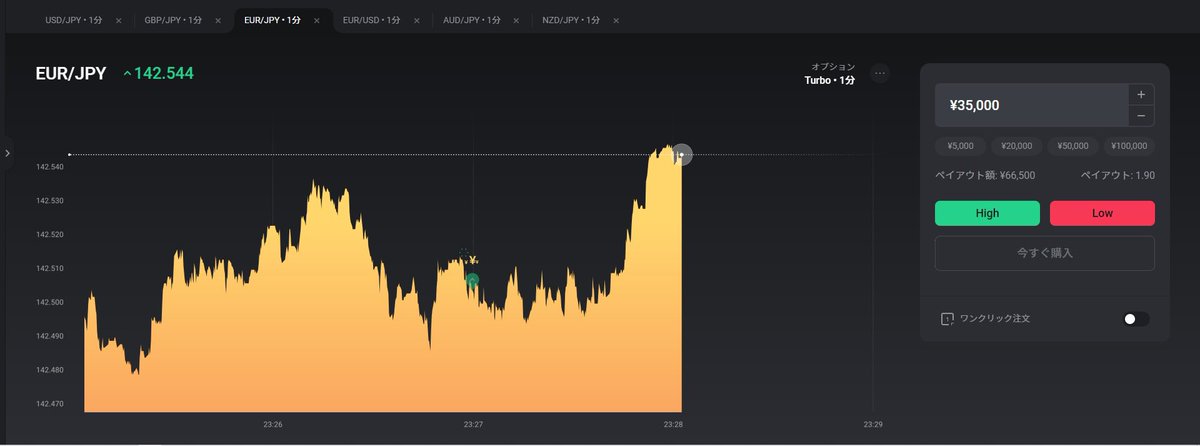1200x446 pixels.
Task: Select the ¥100,000 preset amount
Action: (1129, 146)
